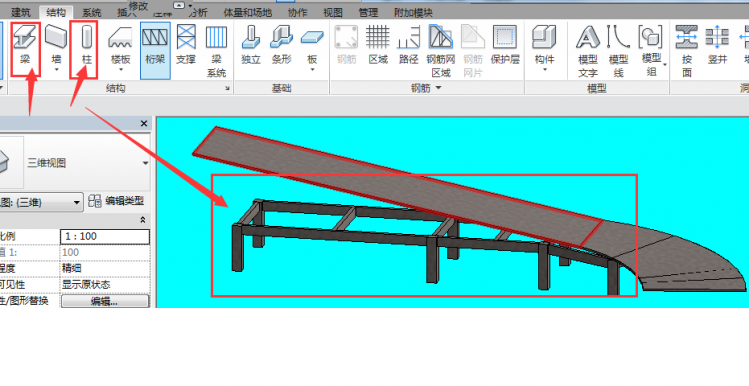The width and height of the screenshot is (749, 386).
Task: Select the 按面 opening by face tool
Action: pyautogui.click(x=687, y=52)
